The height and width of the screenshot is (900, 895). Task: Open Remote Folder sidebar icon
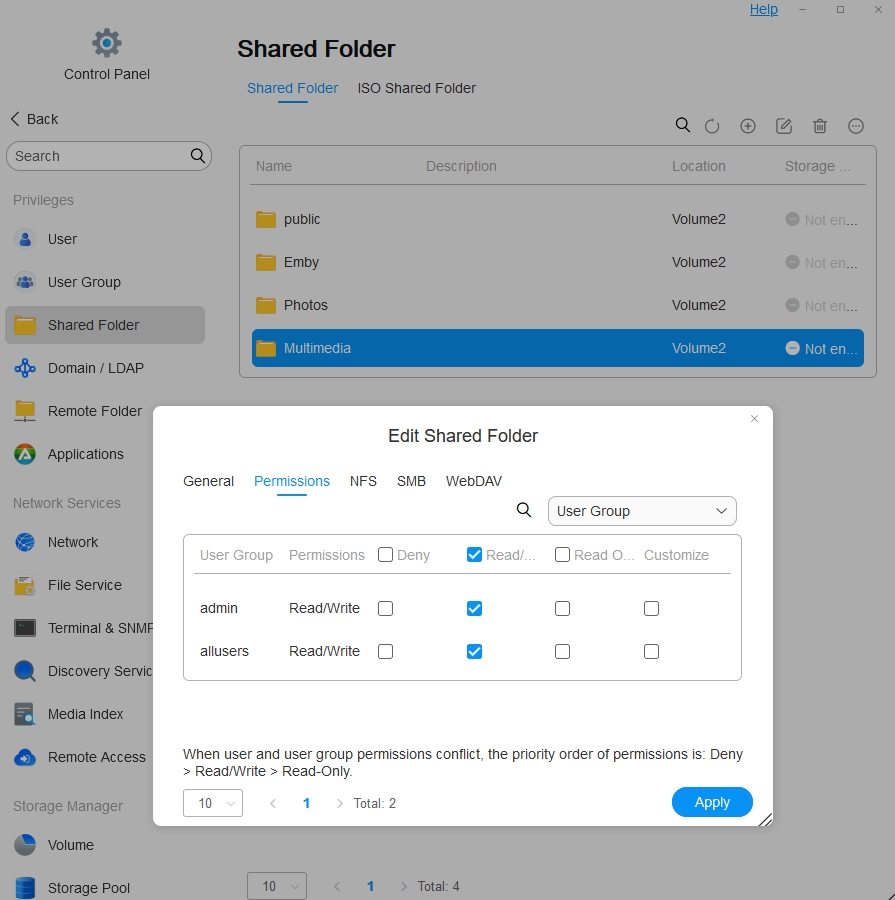pyautogui.click(x=25, y=411)
